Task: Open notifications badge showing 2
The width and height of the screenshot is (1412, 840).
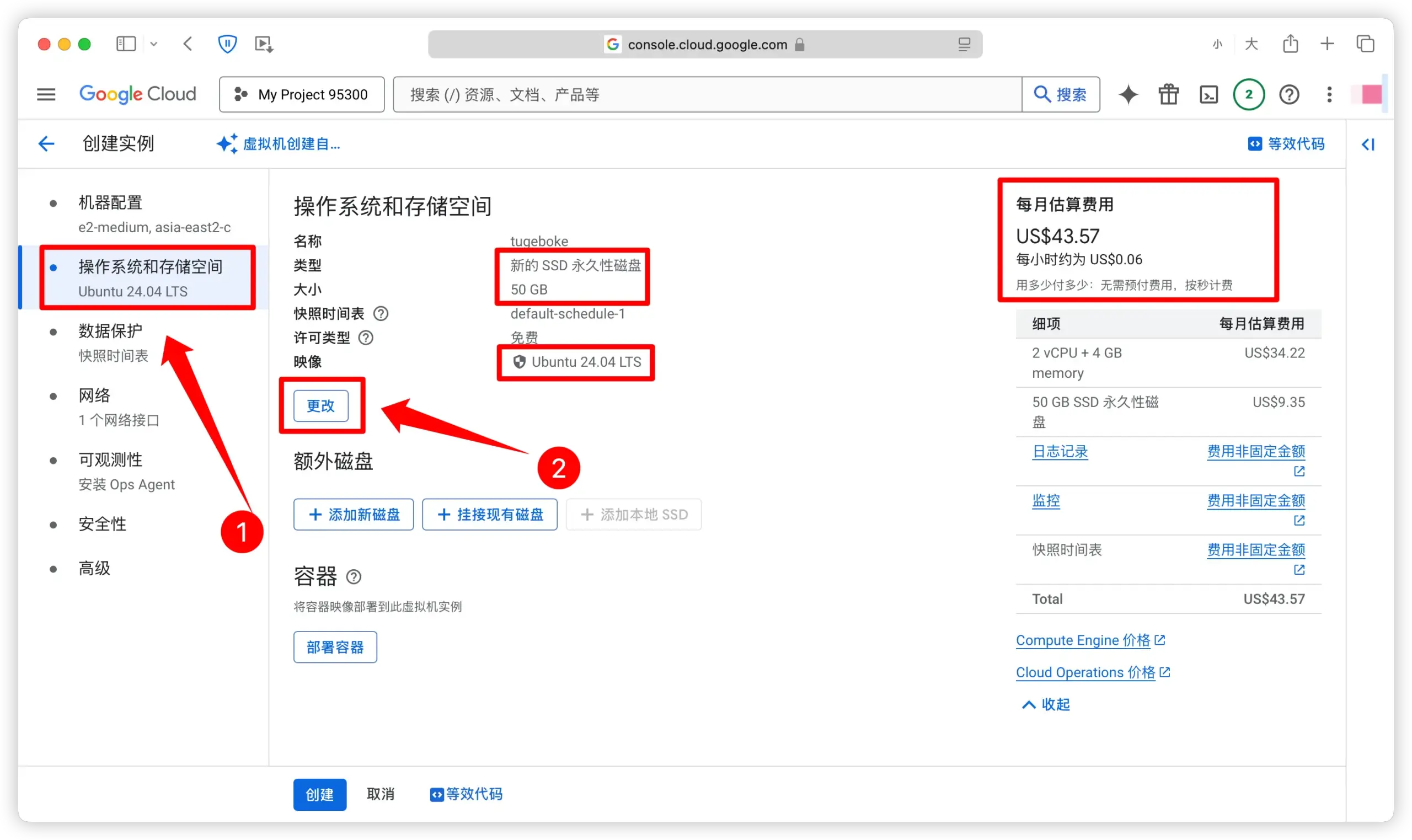Action: point(1248,94)
